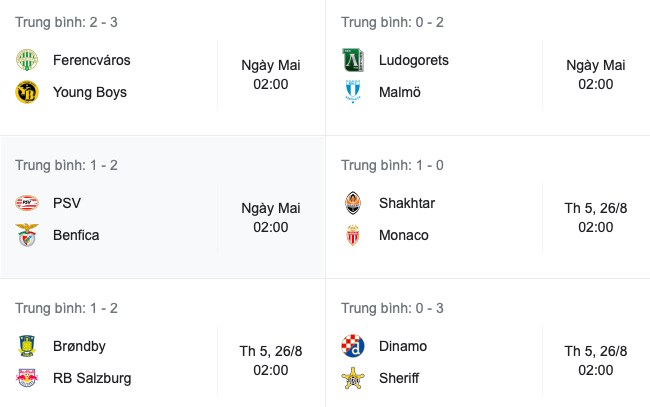
Task: Click Dinamo match aggregate score 0 - 3
Action: [392, 308]
